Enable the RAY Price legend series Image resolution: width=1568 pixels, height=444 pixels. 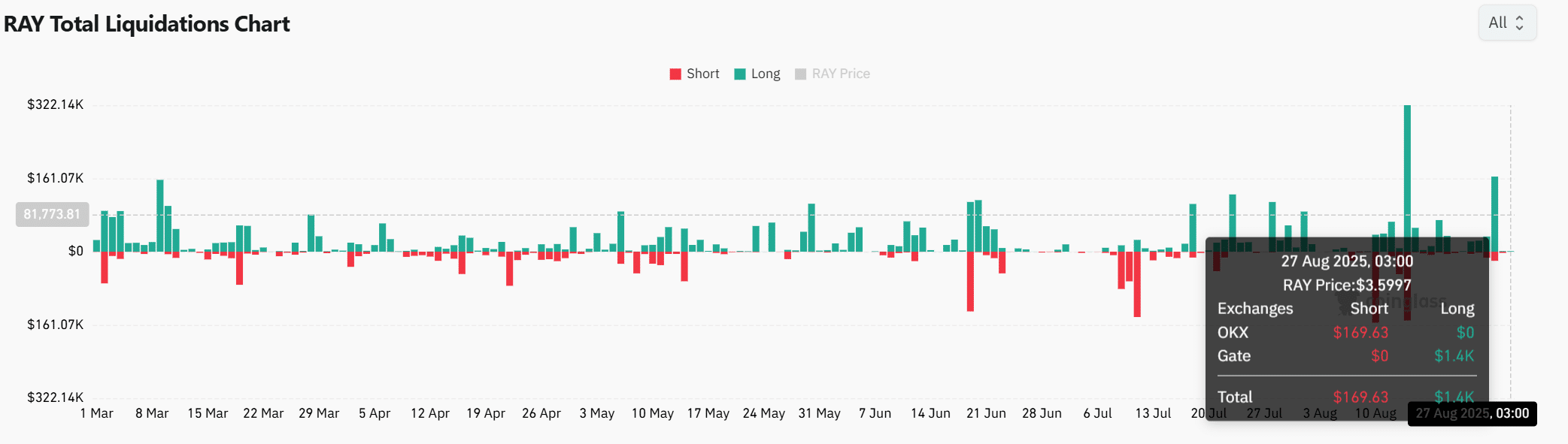click(x=840, y=74)
